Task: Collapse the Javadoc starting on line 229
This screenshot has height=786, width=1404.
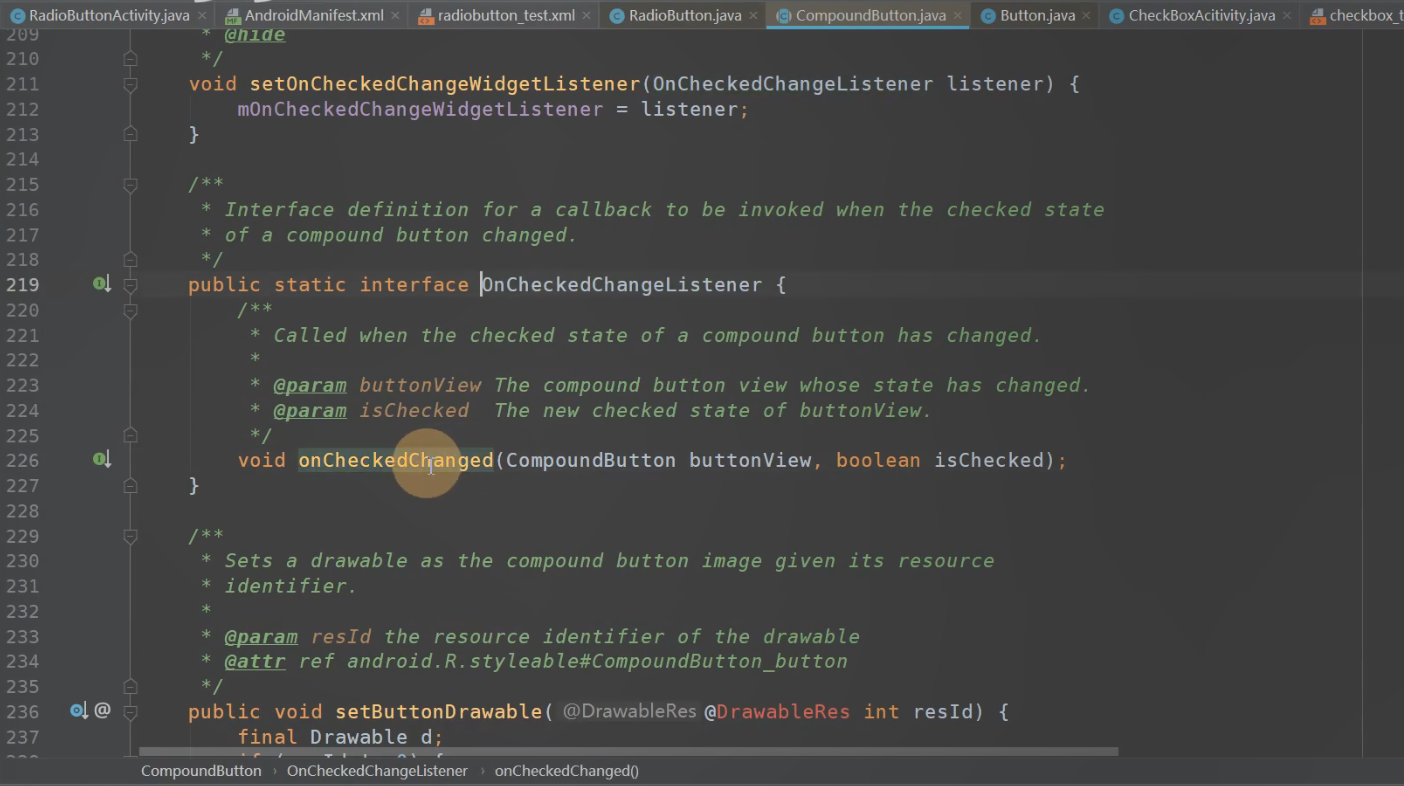Action: 130,537
